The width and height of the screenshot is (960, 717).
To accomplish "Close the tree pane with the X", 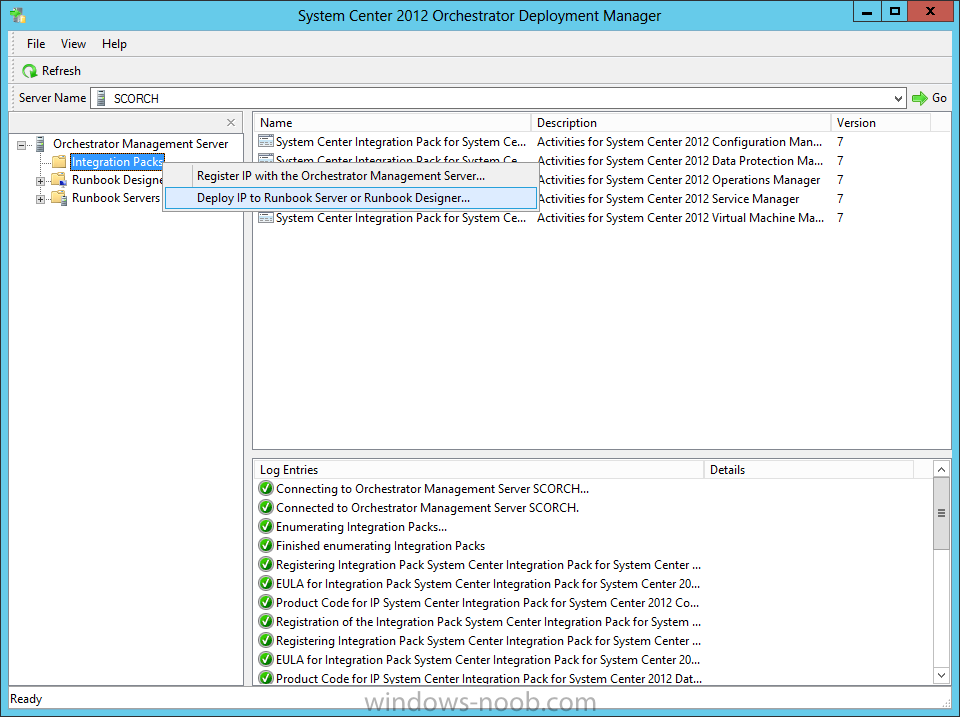I will point(231,122).
